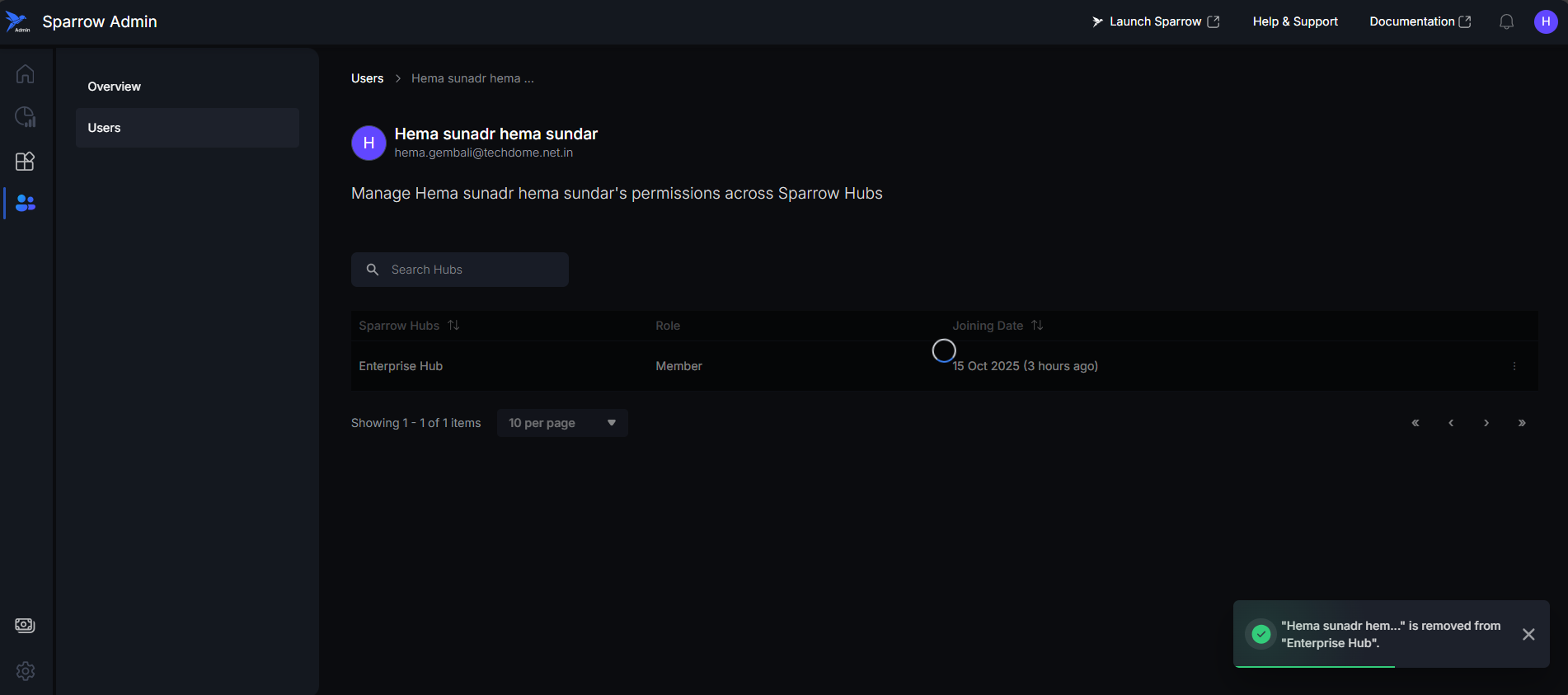Open Enterprise Hub row three-dot menu

pos(1514,366)
